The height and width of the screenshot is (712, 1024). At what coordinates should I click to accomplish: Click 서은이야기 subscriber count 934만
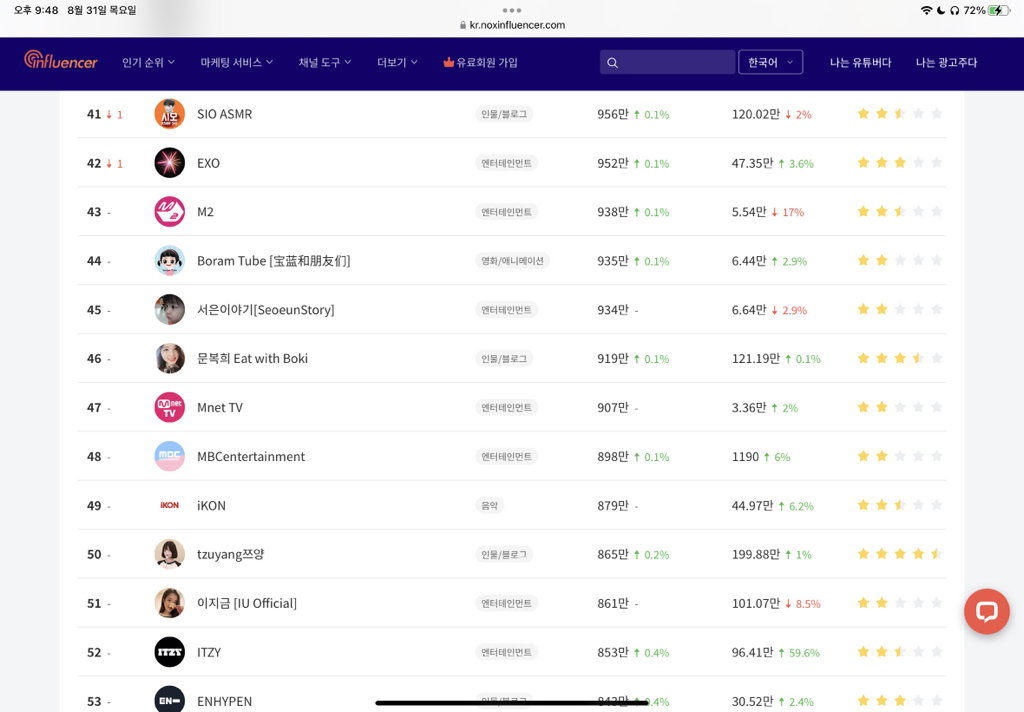[x=613, y=310]
